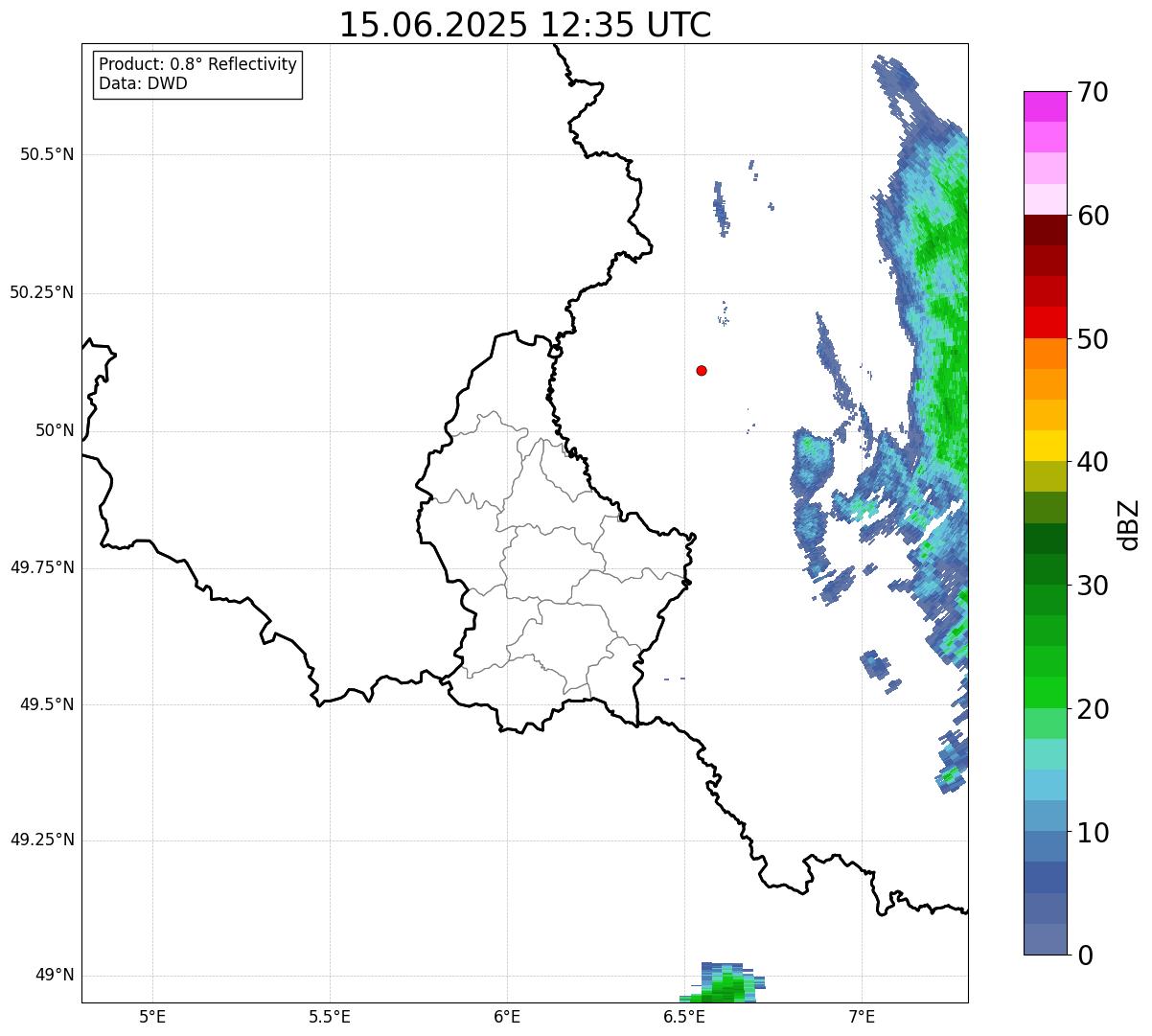
Task: Click the colorbar tick label 10
Action: tap(1093, 833)
